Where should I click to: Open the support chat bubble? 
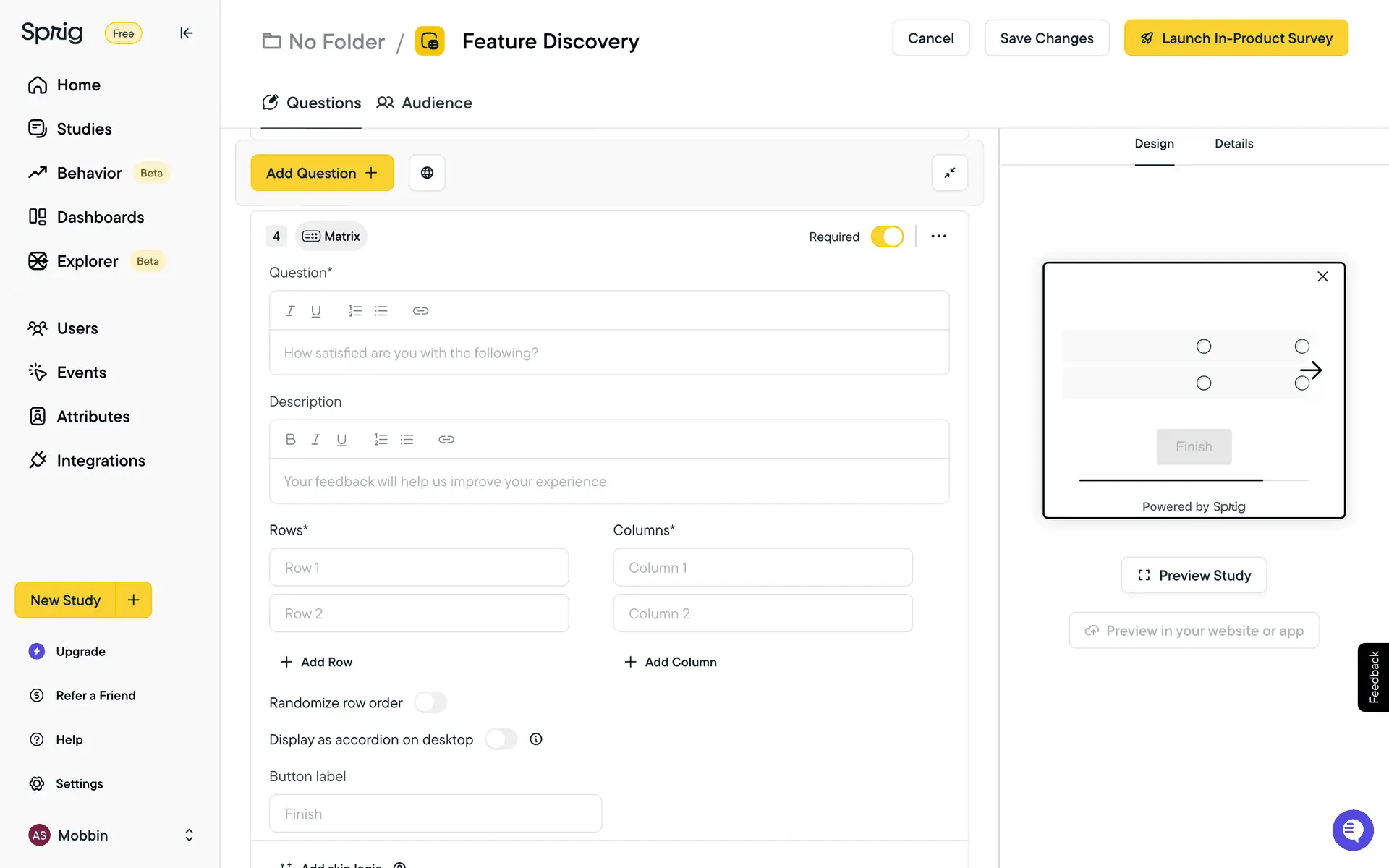pyautogui.click(x=1352, y=830)
